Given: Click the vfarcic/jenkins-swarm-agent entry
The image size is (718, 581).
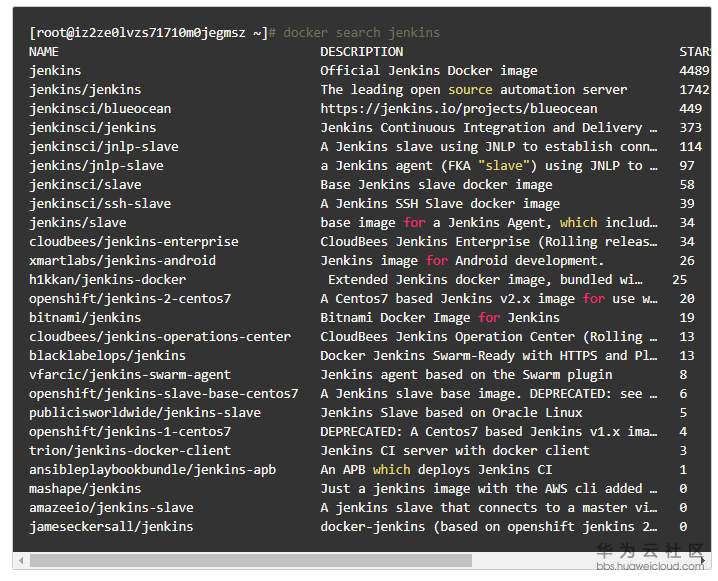Looking at the screenshot, I should click(130, 374).
